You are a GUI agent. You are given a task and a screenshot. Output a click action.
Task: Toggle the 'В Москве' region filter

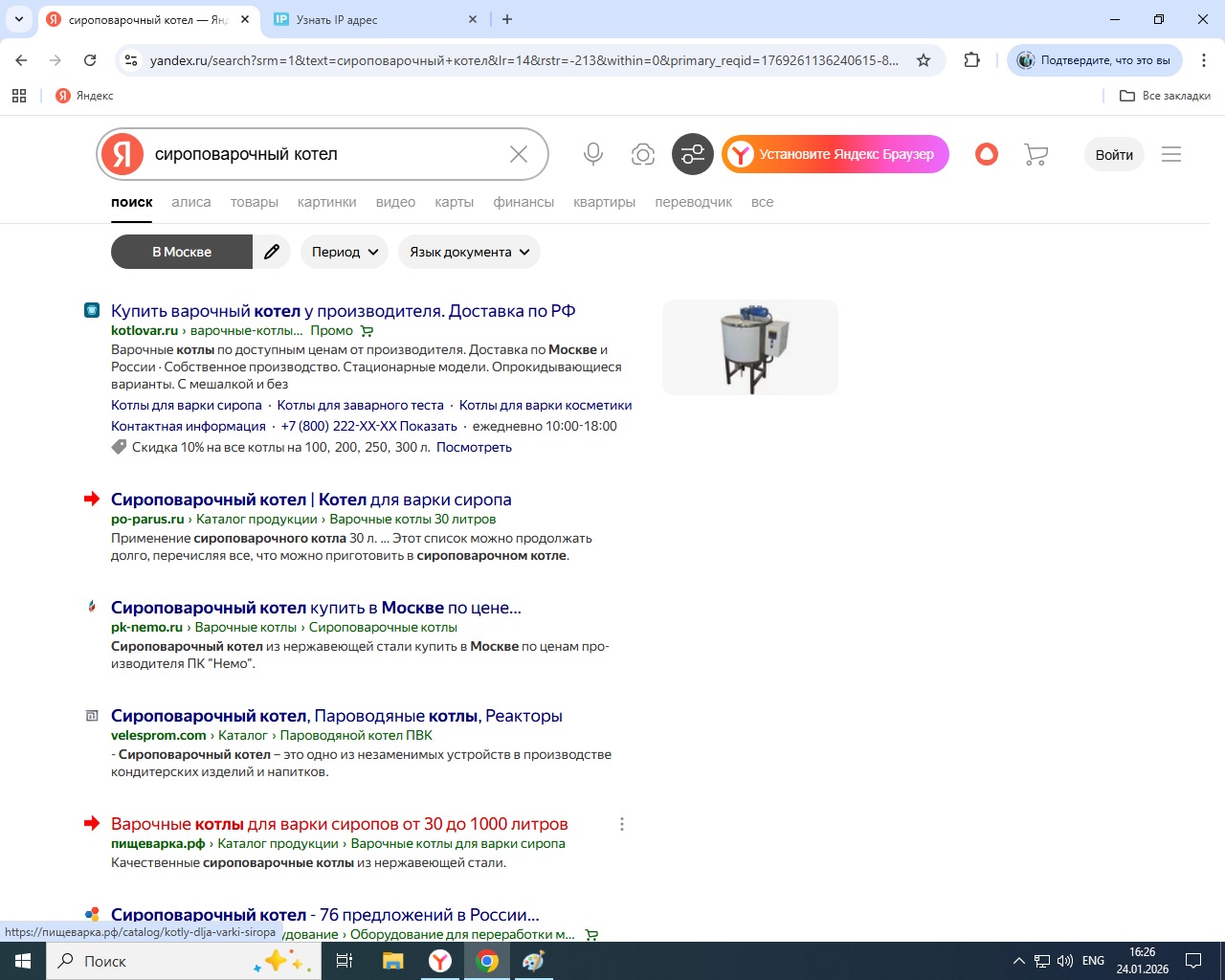(x=182, y=252)
